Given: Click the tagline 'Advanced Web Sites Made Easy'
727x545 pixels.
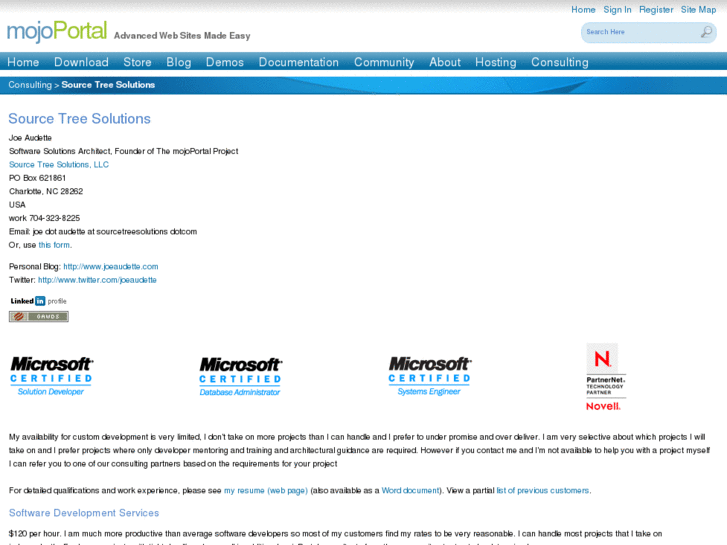Looking at the screenshot, I should [182, 36].
